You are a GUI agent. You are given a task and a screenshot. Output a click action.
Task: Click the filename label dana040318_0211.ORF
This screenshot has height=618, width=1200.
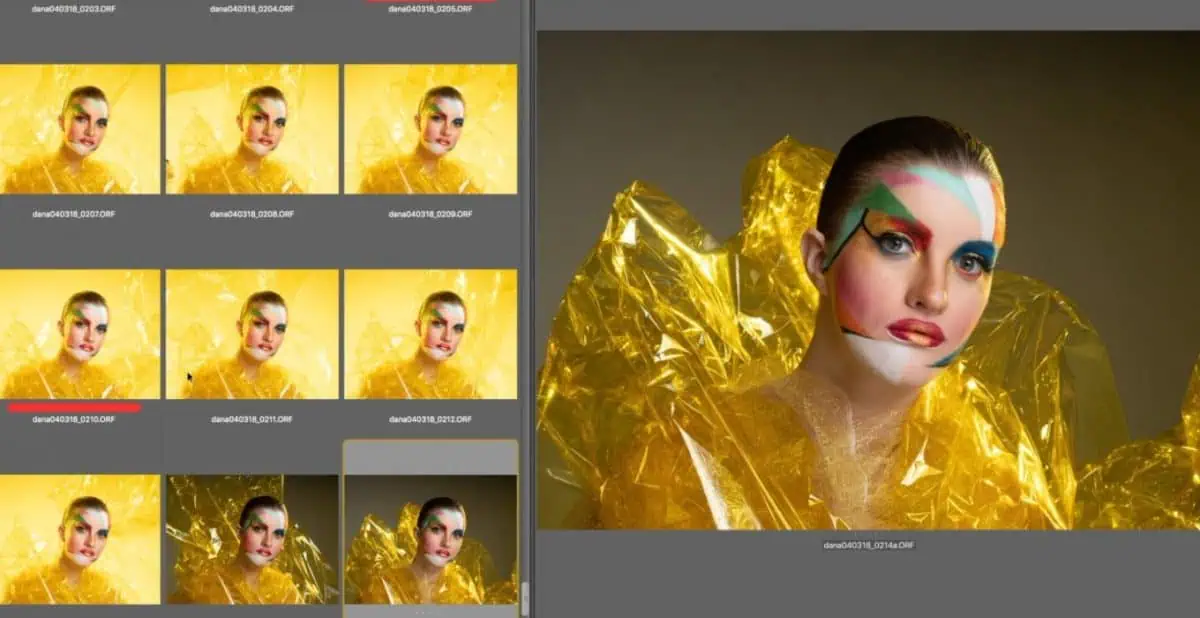point(252,419)
